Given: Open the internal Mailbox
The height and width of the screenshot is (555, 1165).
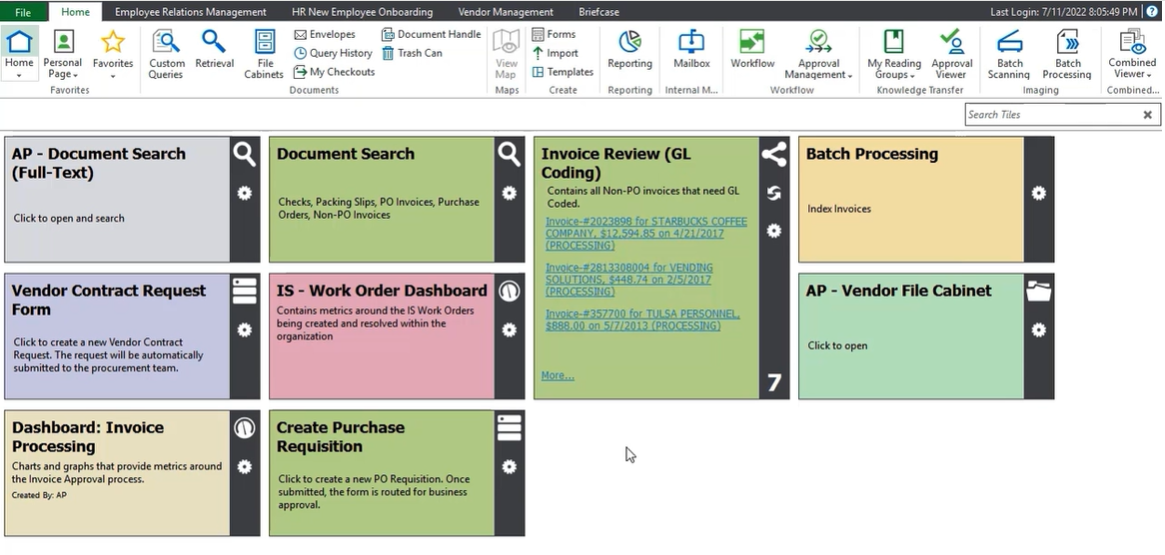Looking at the screenshot, I should [691, 50].
